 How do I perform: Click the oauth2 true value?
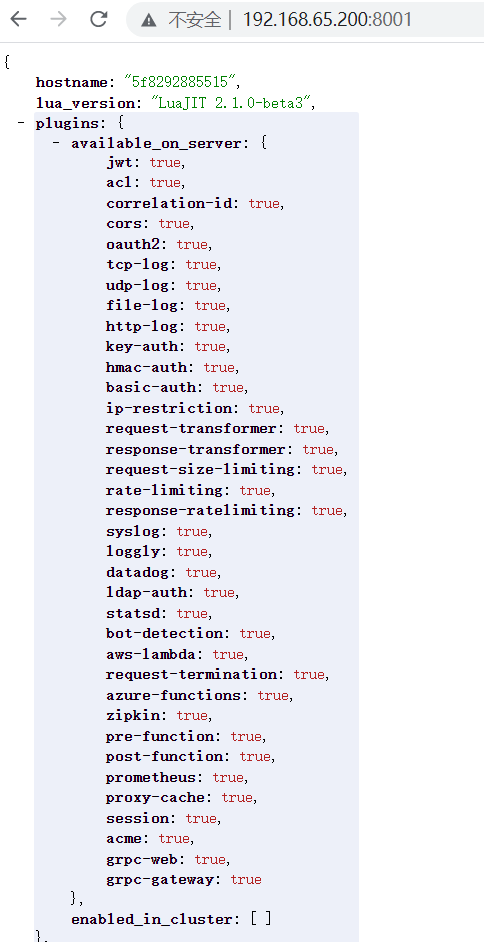(x=192, y=245)
